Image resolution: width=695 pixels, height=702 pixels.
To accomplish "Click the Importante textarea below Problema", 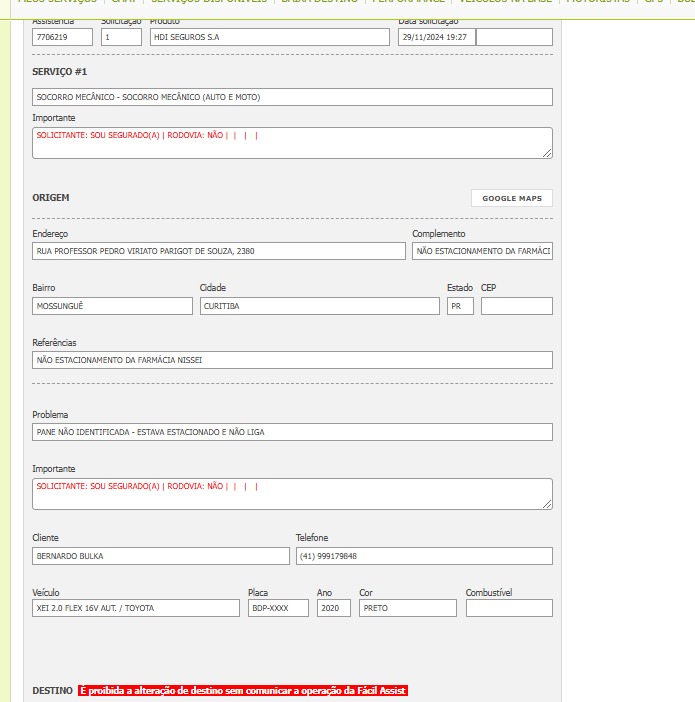I will tap(292, 494).
